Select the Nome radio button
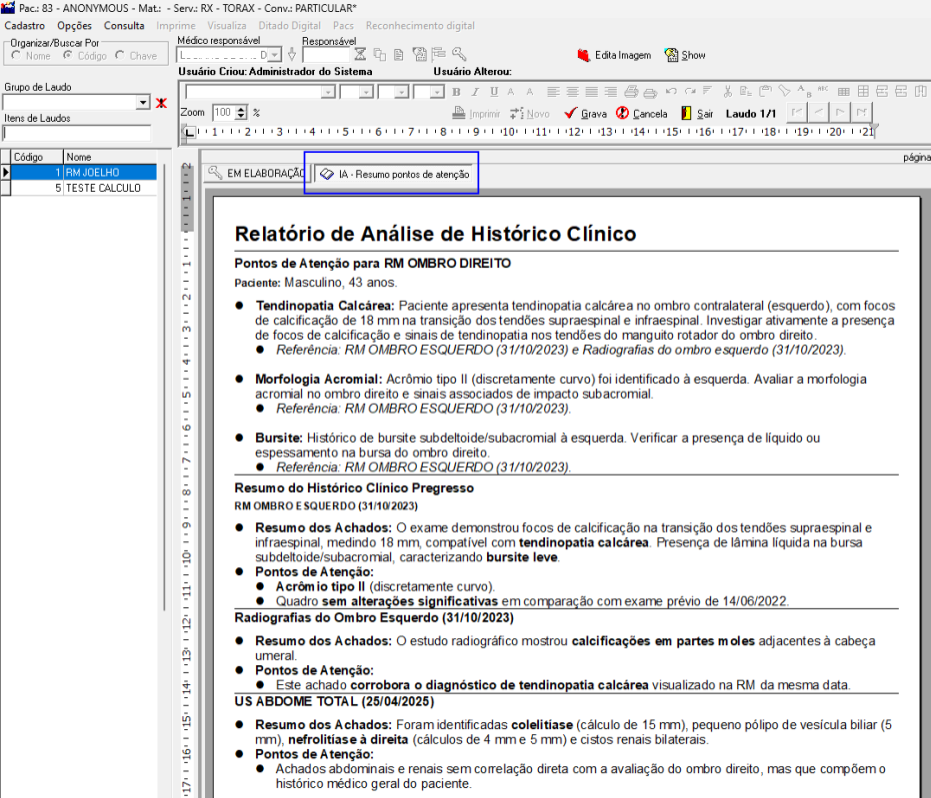The height and width of the screenshot is (798, 931). point(17,56)
